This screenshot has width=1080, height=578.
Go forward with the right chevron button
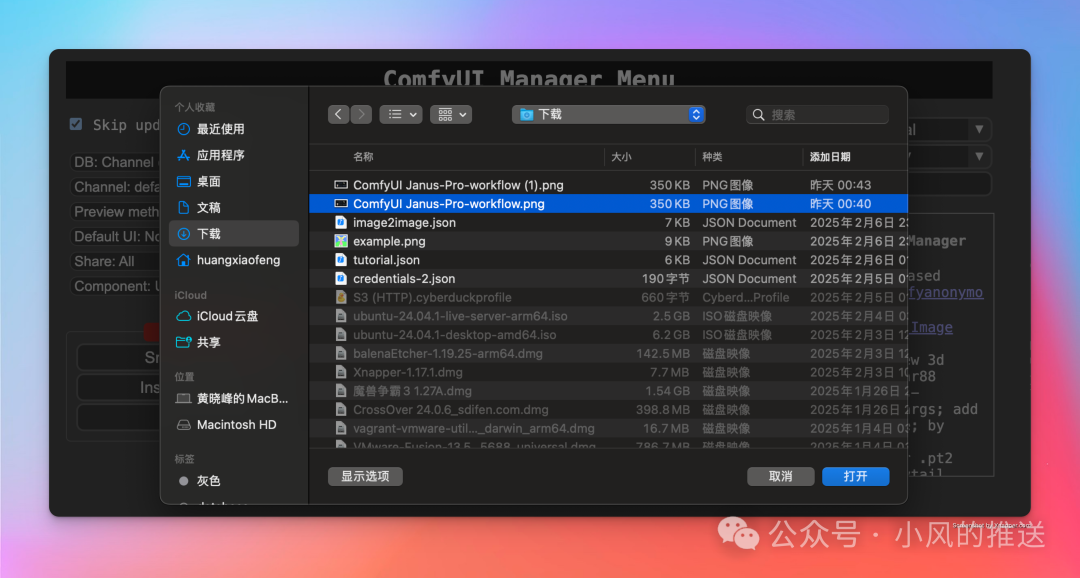[x=361, y=114]
